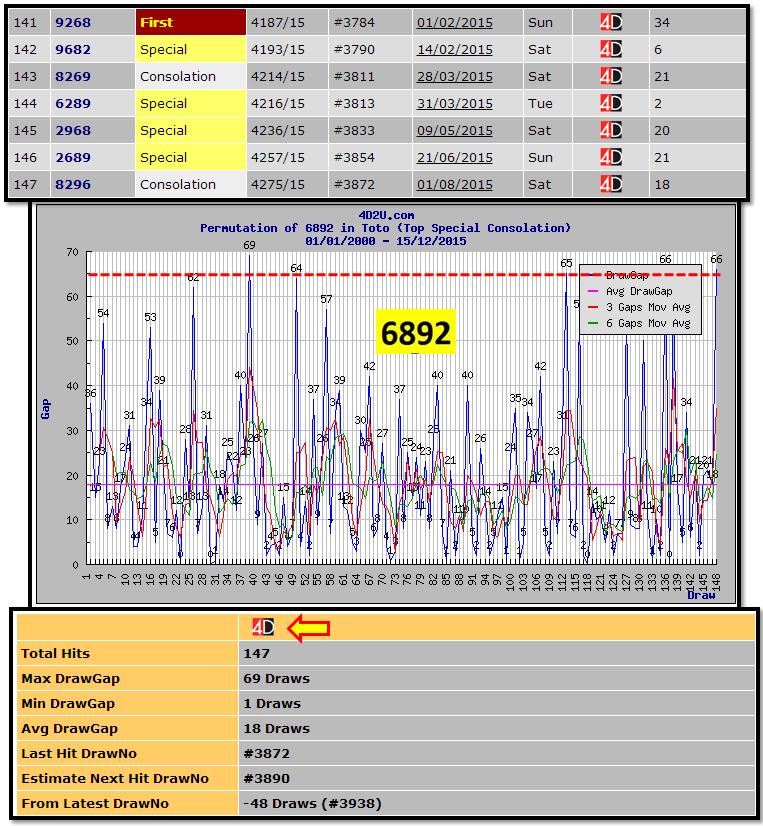The image size is (763, 826).
Task: Select number 2968 in the results table
Action: pos(73,131)
